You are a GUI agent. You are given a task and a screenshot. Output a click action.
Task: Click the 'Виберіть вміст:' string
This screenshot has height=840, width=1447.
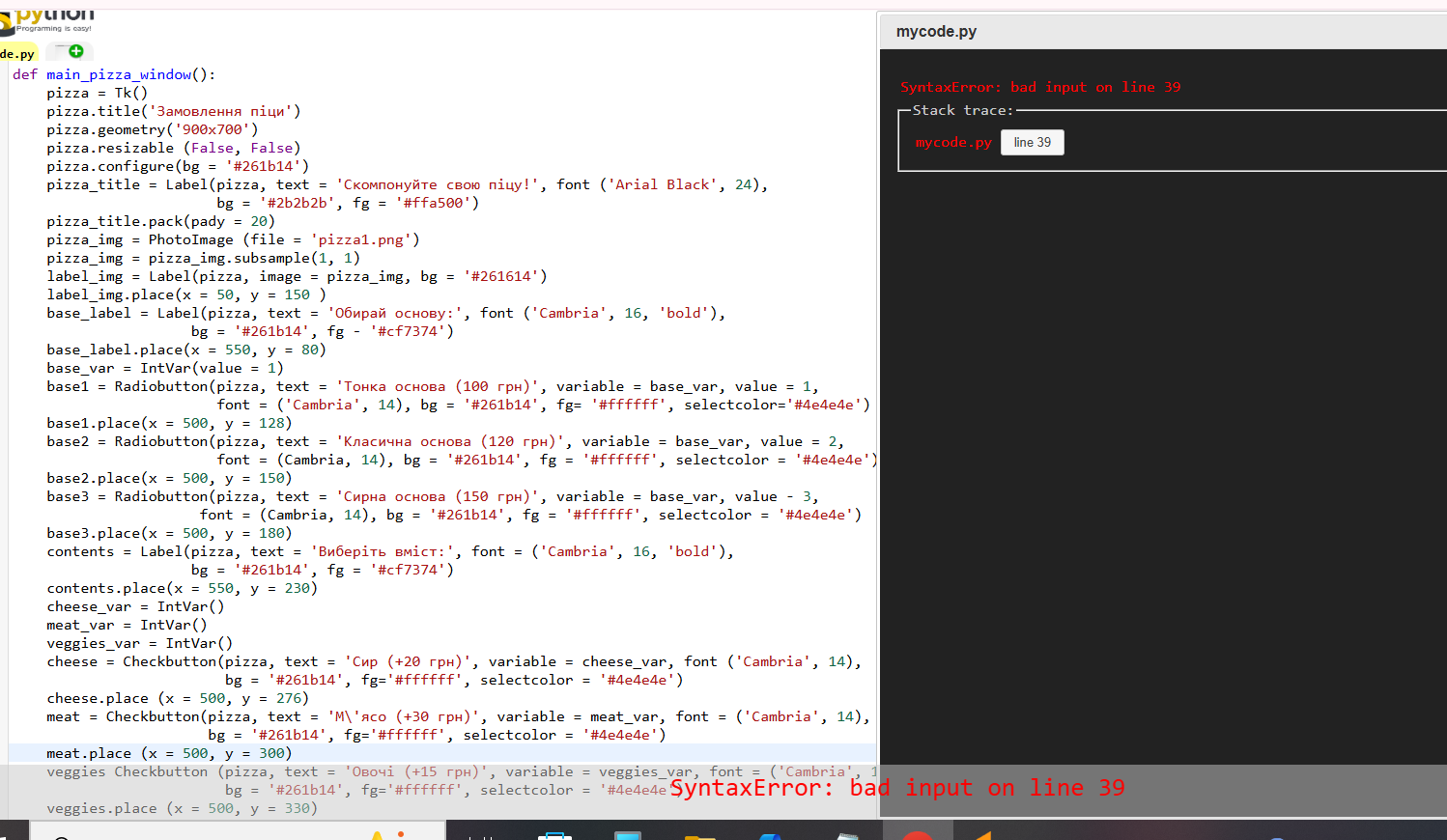383,551
